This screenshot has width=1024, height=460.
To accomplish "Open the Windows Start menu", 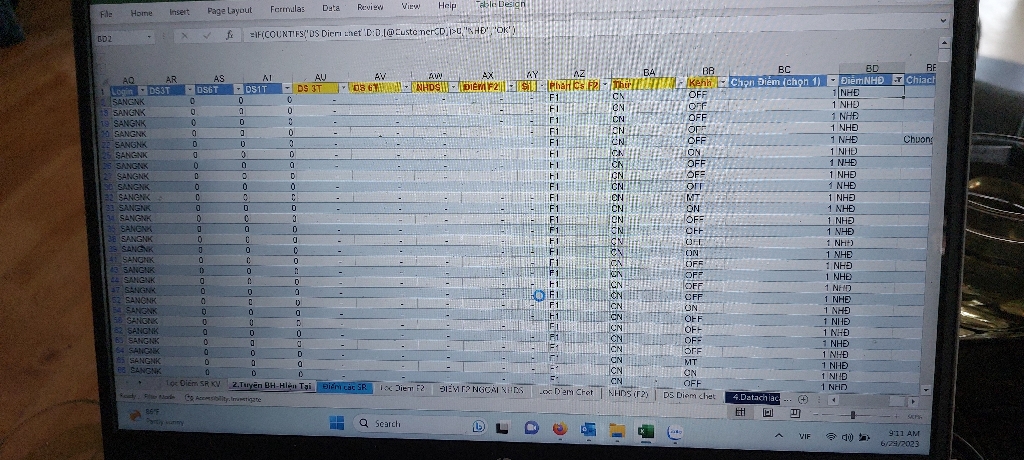I will [x=338, y=423].
